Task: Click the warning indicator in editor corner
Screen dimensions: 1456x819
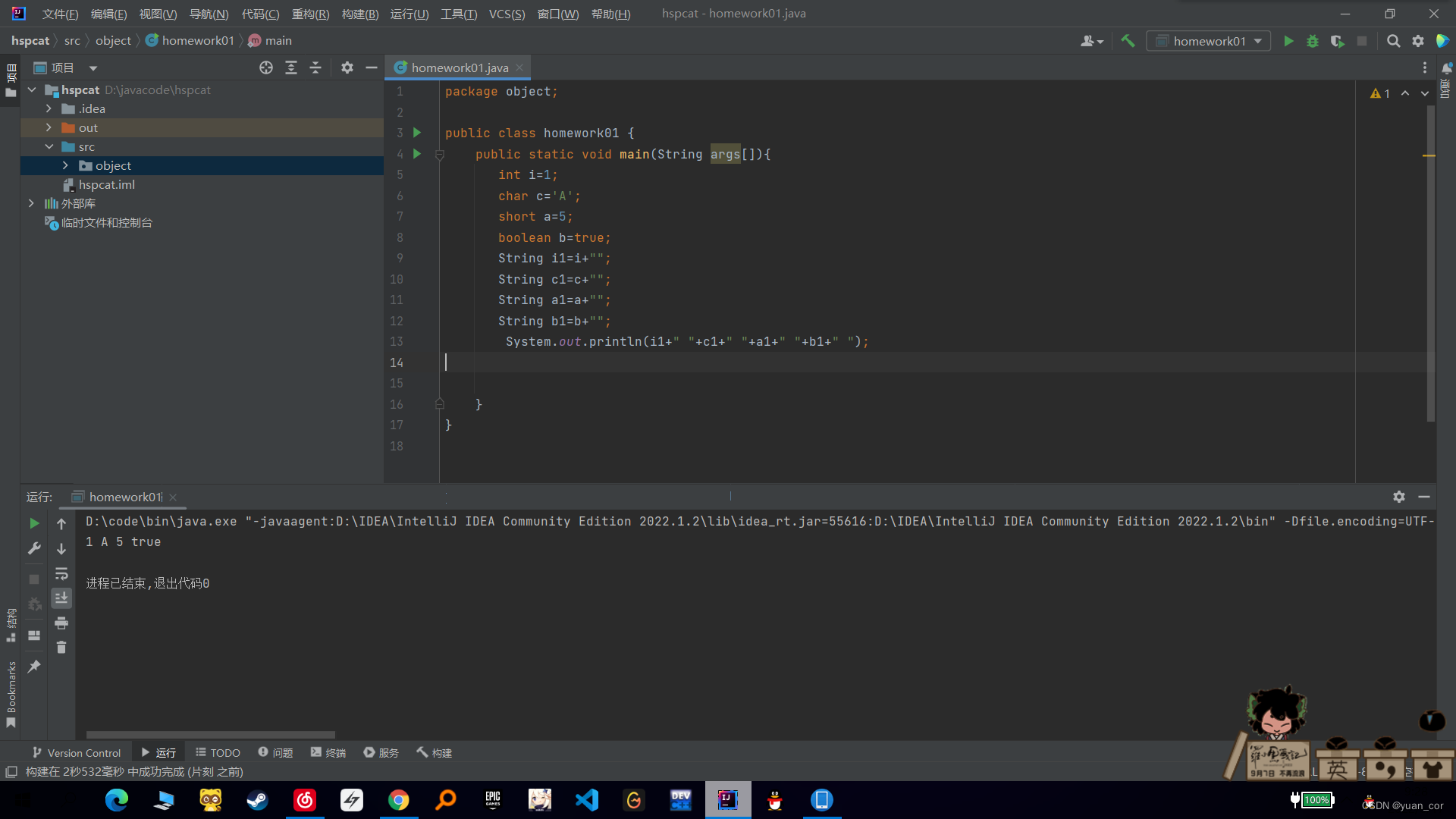Action: pyautogui.click(x=1379, y=93)
